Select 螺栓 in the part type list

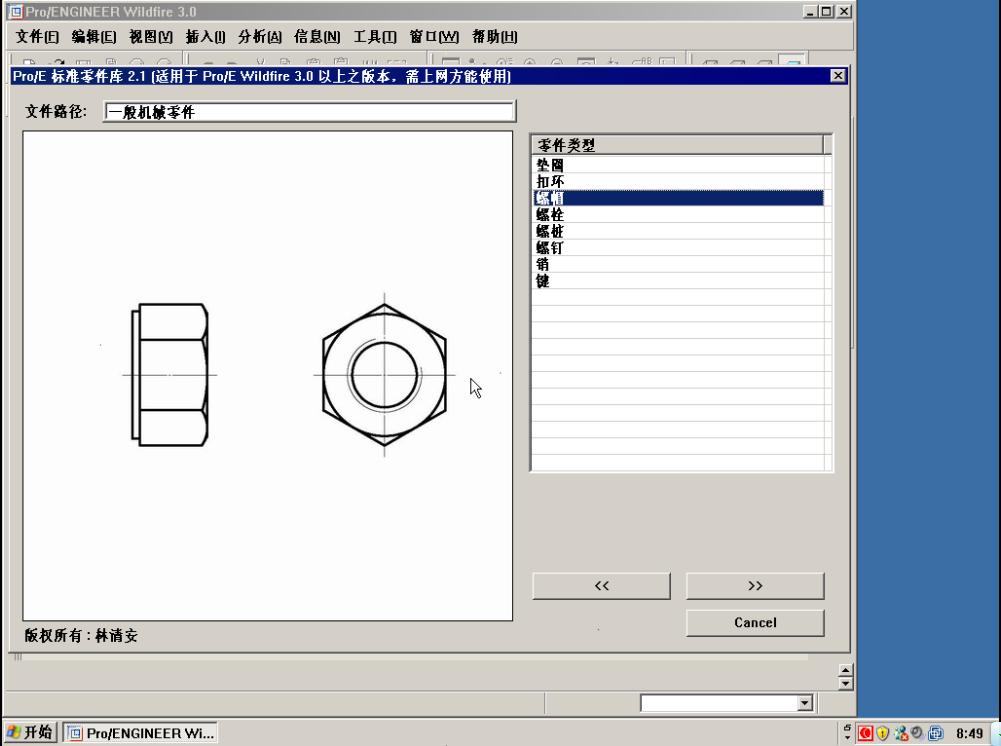(x=679, y=214)
